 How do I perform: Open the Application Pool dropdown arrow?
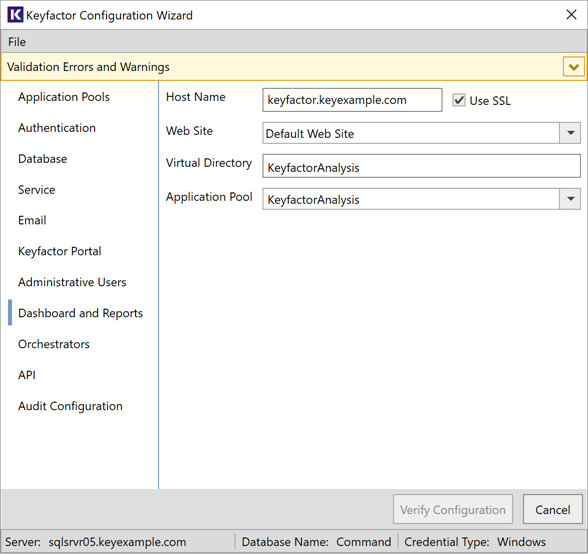(x=570, y=199)
